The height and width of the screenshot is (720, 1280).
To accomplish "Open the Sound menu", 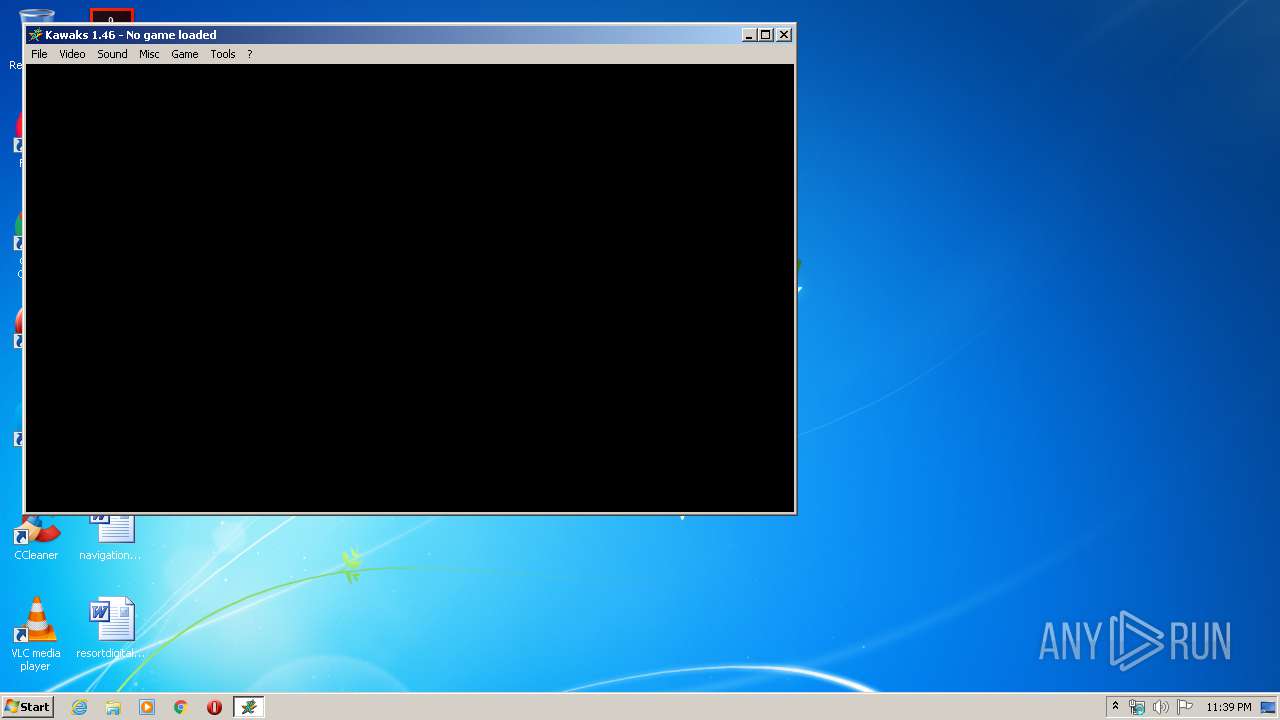I will [112, 54].
